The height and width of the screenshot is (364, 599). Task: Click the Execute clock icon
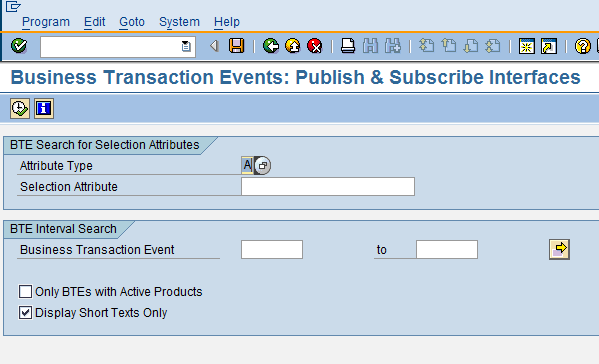(20, 108)
